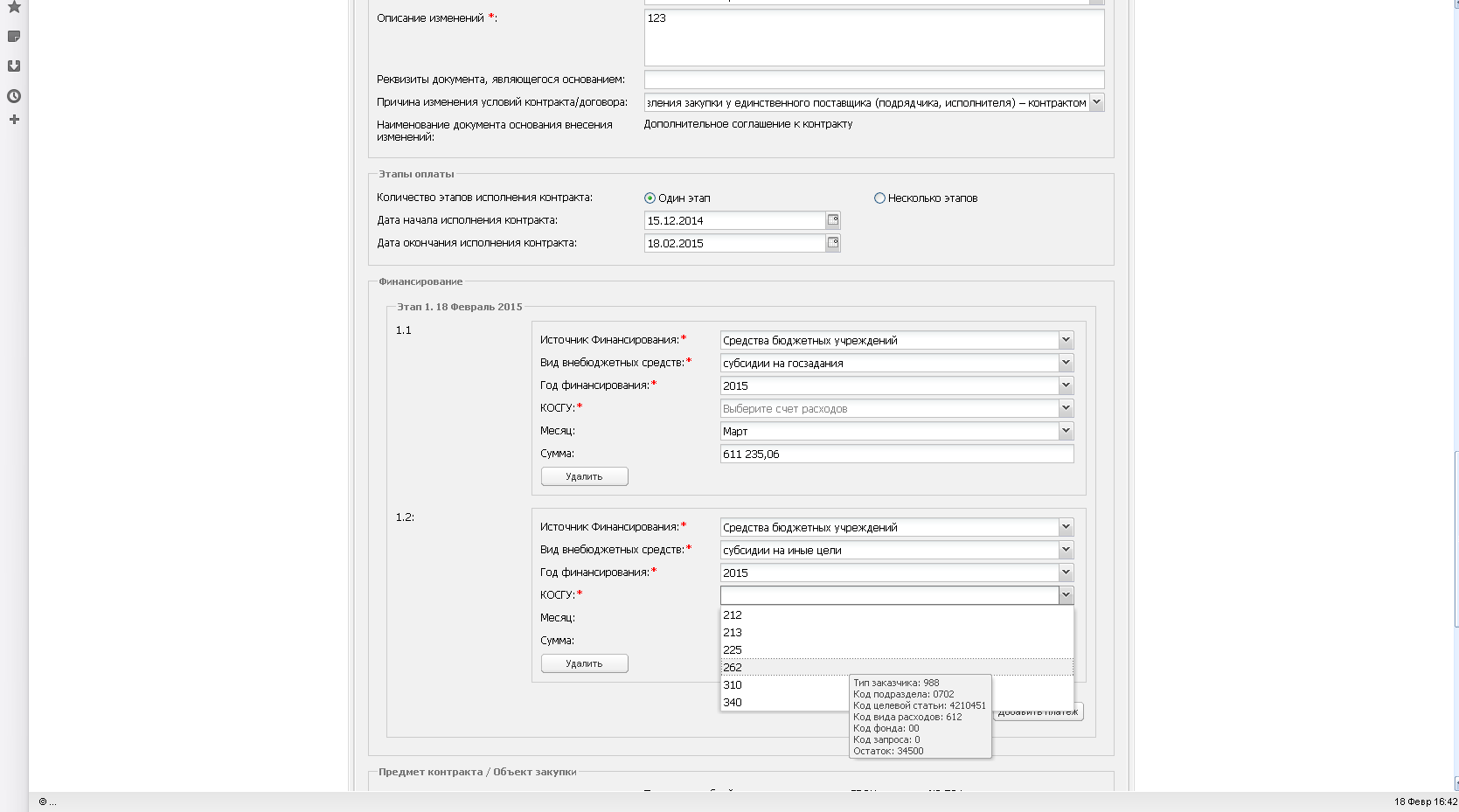
Task: Open financing year dropdown in section 1.2
Action: click(1066, 573)
